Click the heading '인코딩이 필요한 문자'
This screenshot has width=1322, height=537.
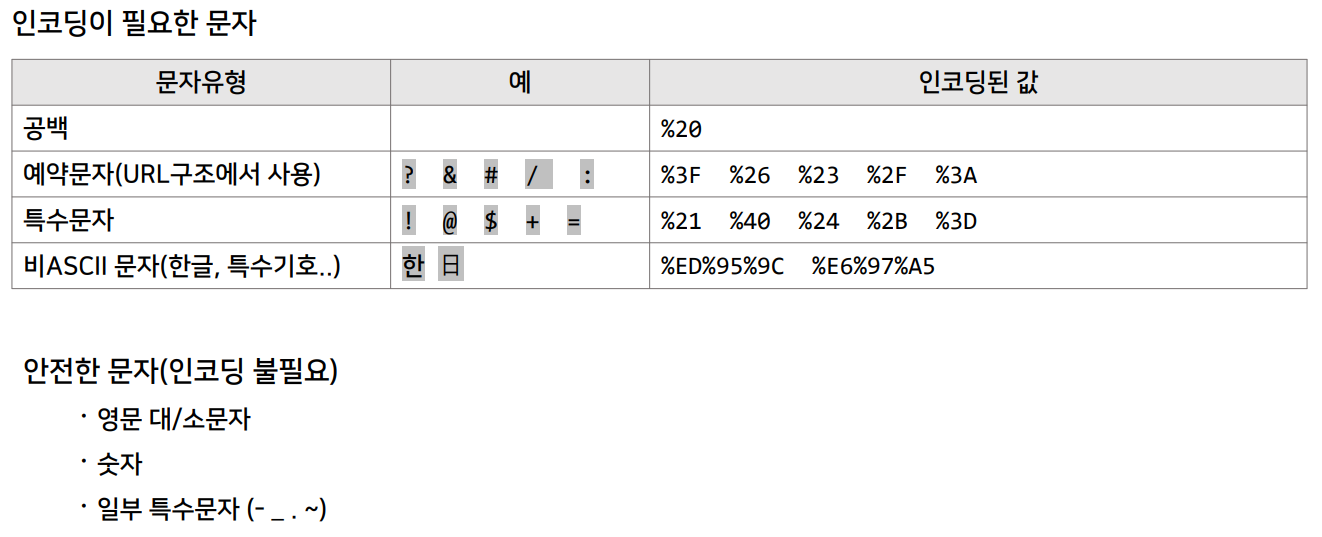[134, 23]
